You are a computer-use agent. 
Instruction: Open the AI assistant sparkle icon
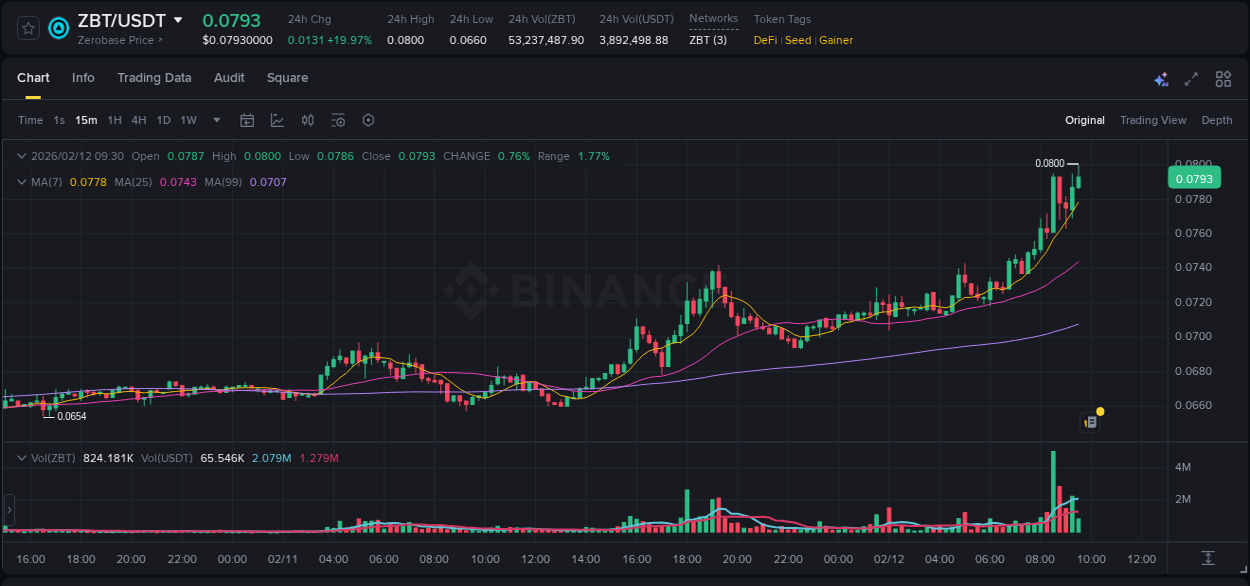(1160, 78)
